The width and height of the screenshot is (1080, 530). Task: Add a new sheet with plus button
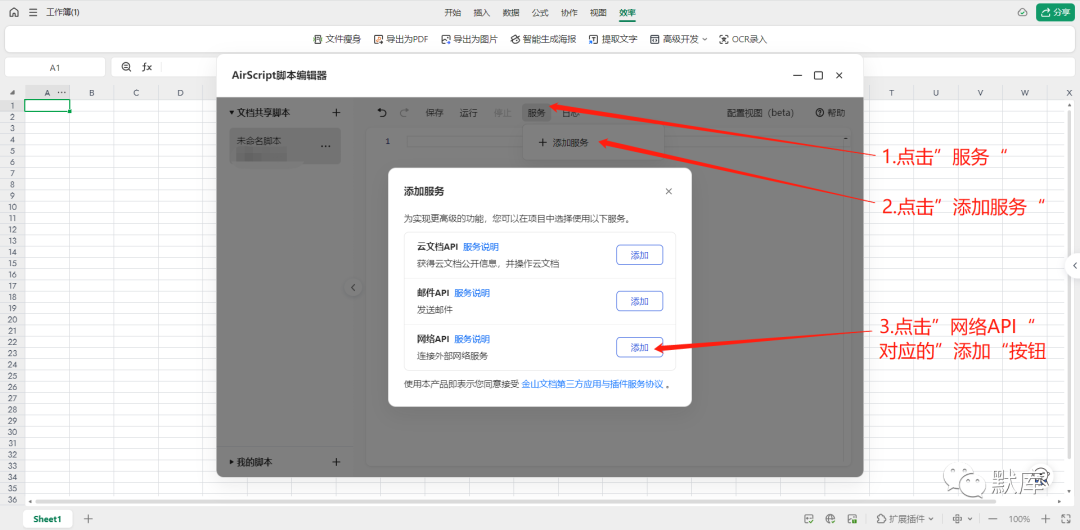coord(87,519)
